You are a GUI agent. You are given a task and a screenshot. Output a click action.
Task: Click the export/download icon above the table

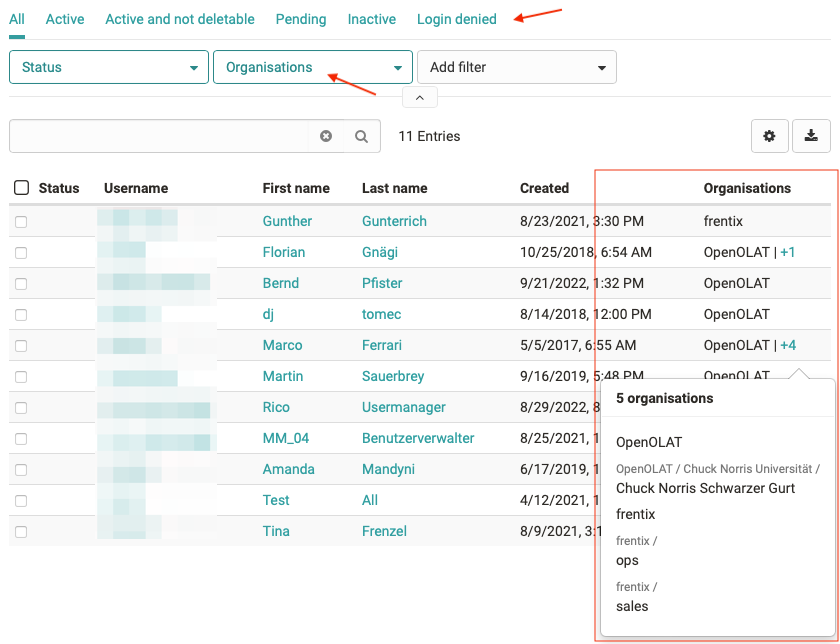813,136
